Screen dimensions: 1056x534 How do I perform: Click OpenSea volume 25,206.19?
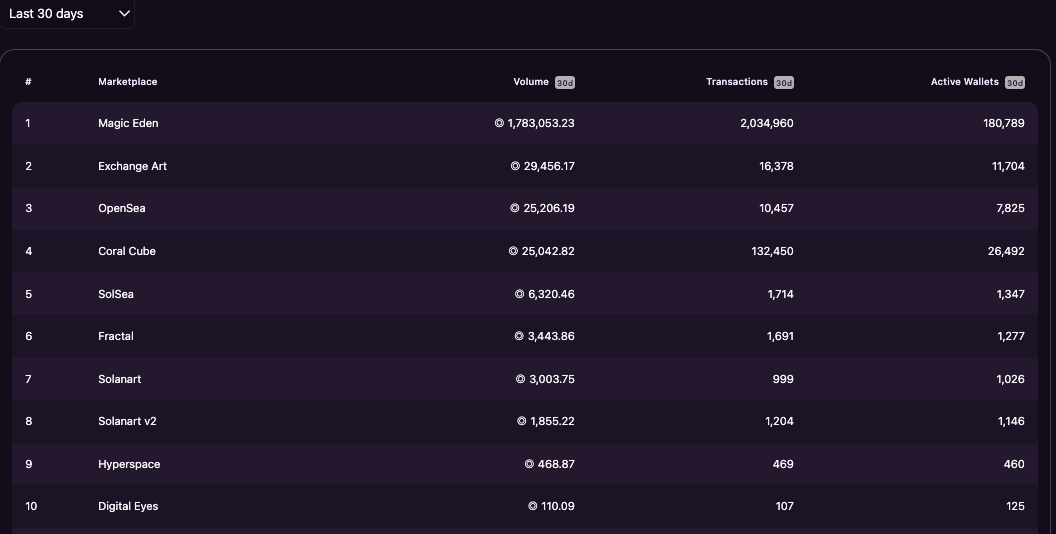(549, 208)
